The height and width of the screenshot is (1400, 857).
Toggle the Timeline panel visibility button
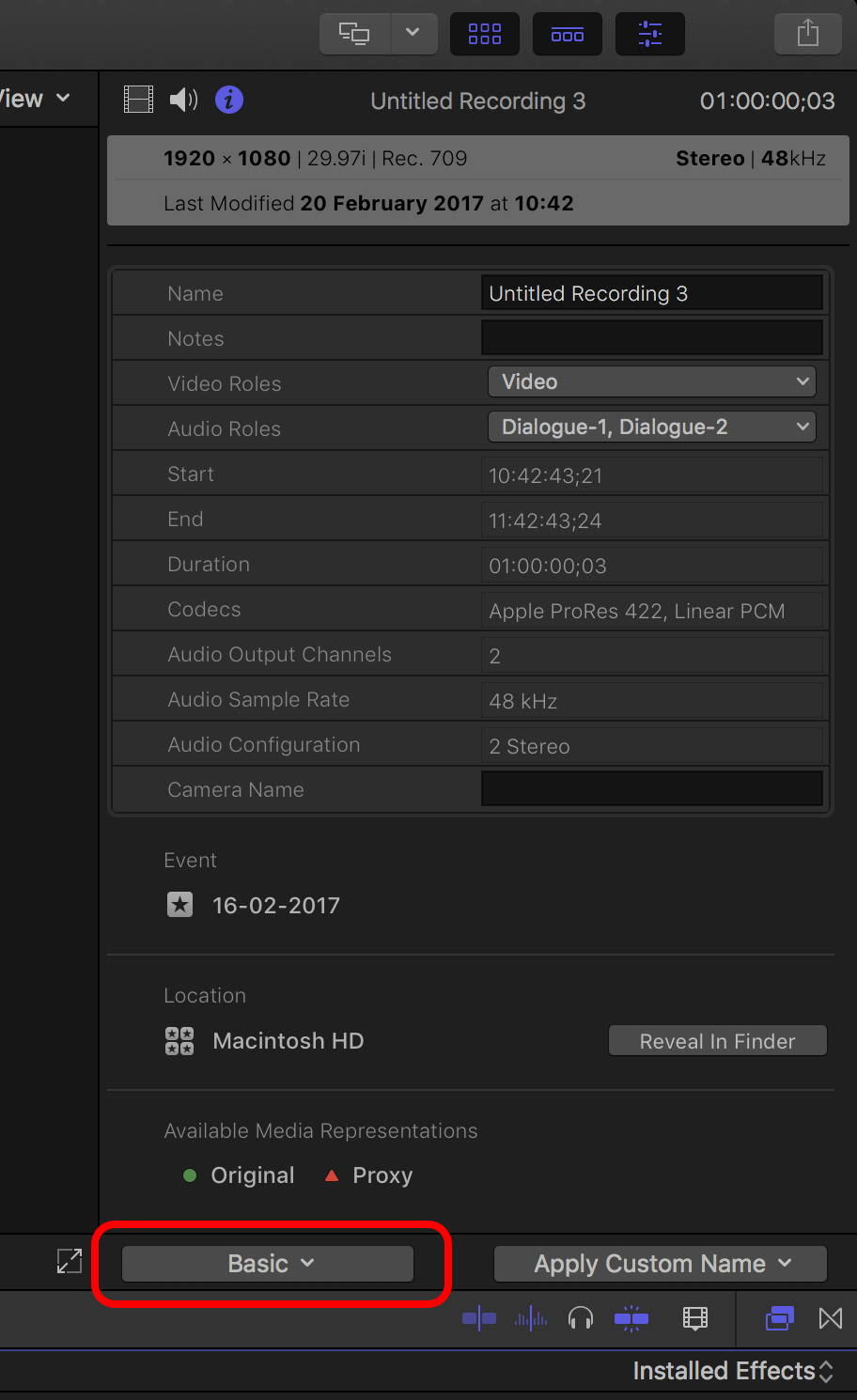pos(568,34)
